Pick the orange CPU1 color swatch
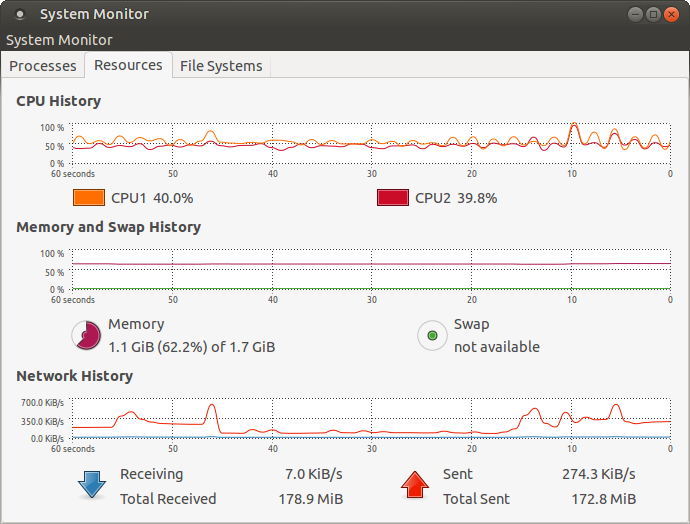 click(89, 198)
